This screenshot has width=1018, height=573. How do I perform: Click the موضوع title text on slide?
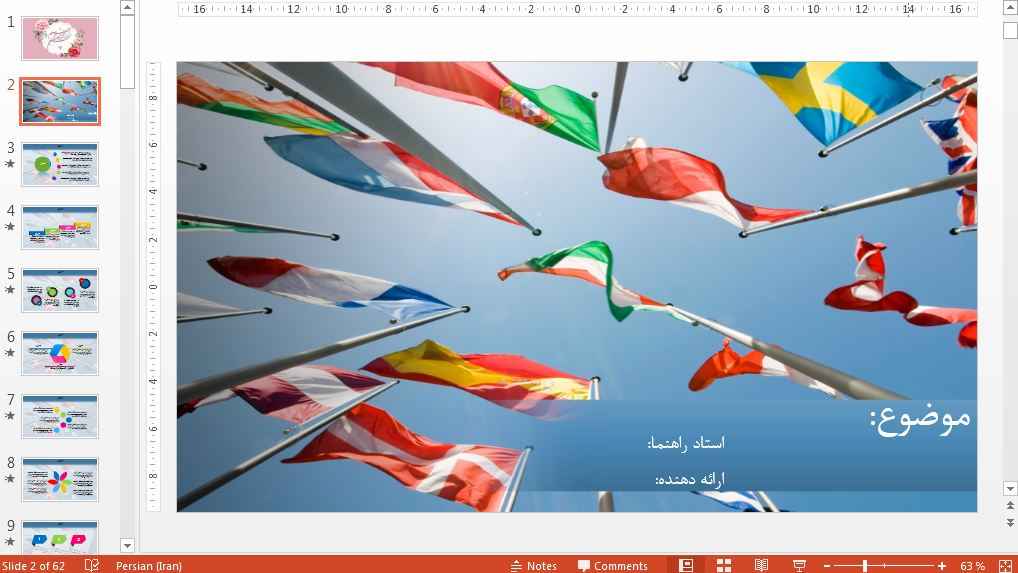920,416
